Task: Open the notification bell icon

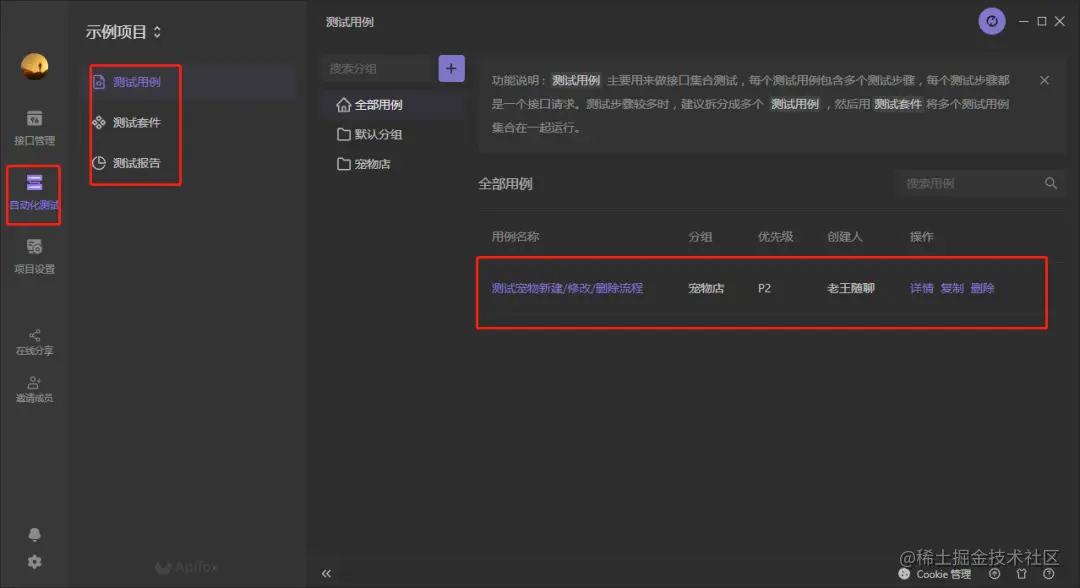Action: click(33, 533)
